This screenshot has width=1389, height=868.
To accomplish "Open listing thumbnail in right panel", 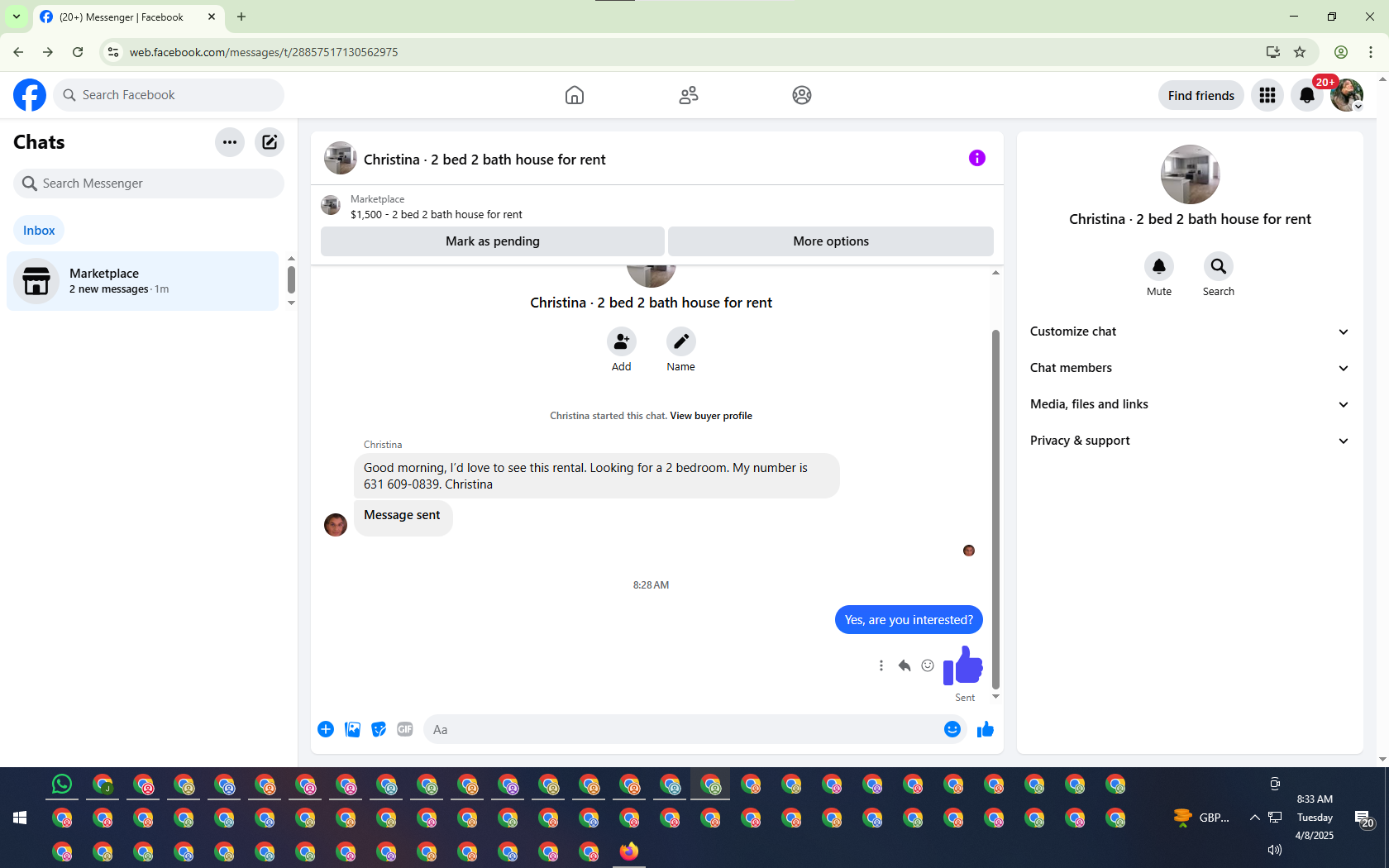I will [1190, 174].
